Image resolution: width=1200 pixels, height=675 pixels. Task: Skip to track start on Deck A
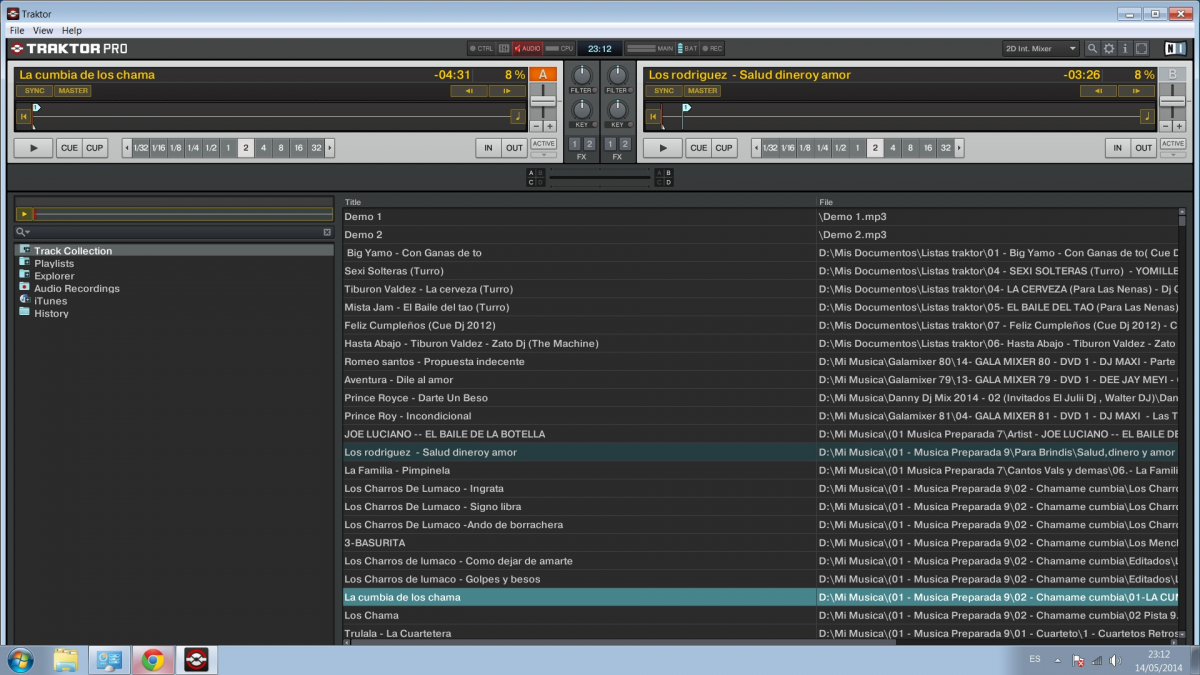coord(23,117)
